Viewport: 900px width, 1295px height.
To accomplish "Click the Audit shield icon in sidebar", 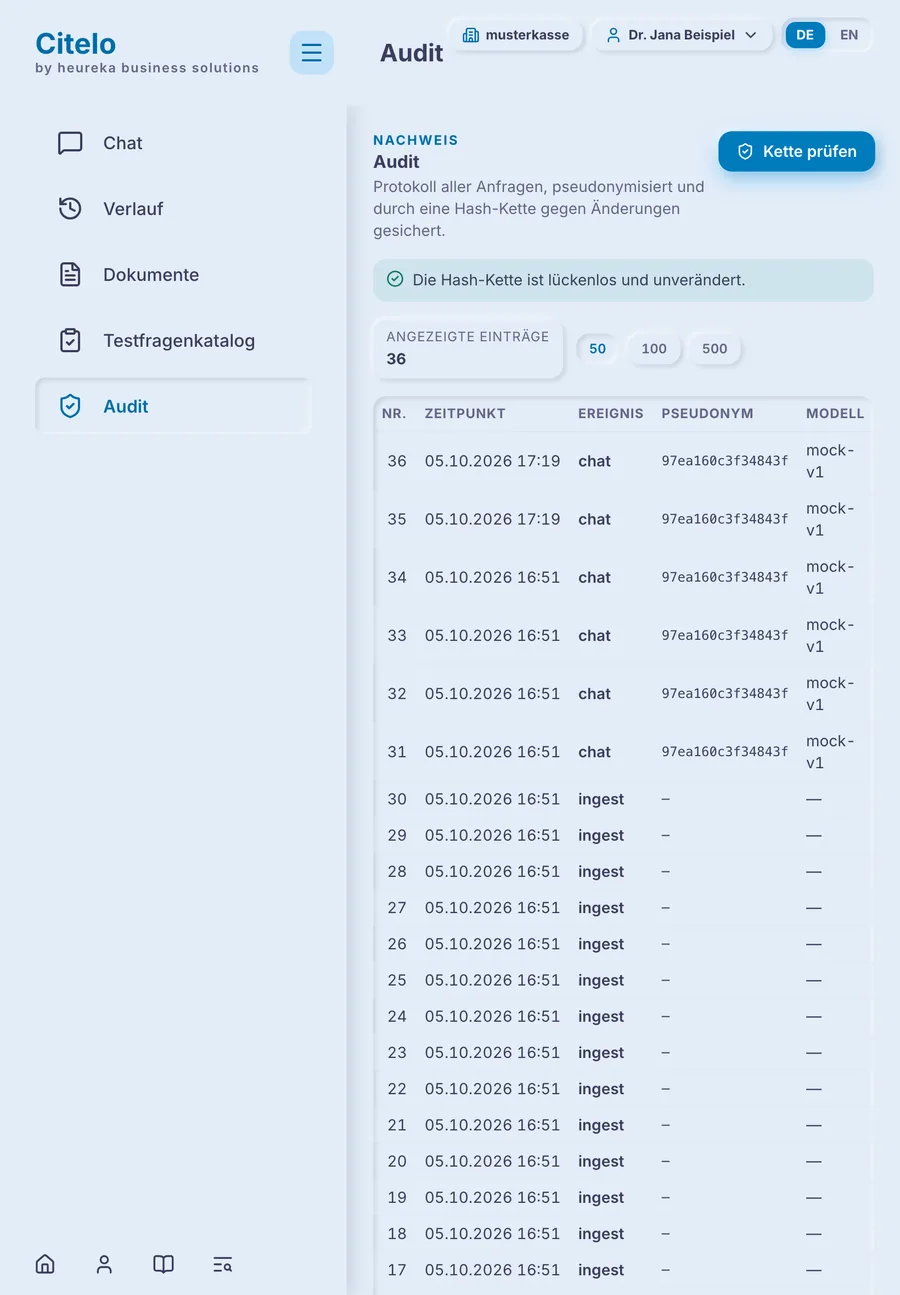I will pyautogui.click(x=70, y=406).
